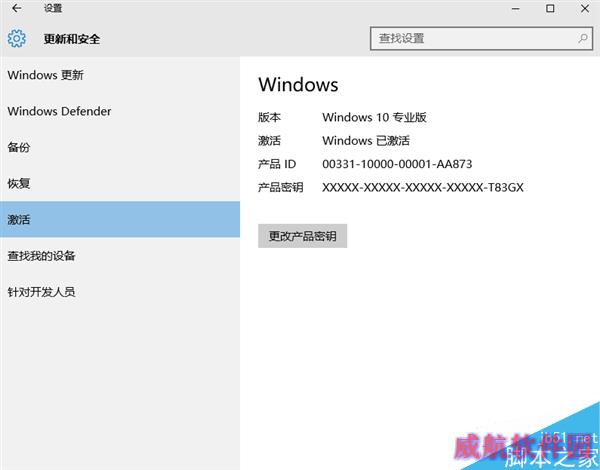The height and width of the screenshot is (470, 600).
Task: Maximize the settings window
Action: coord(550,8)
